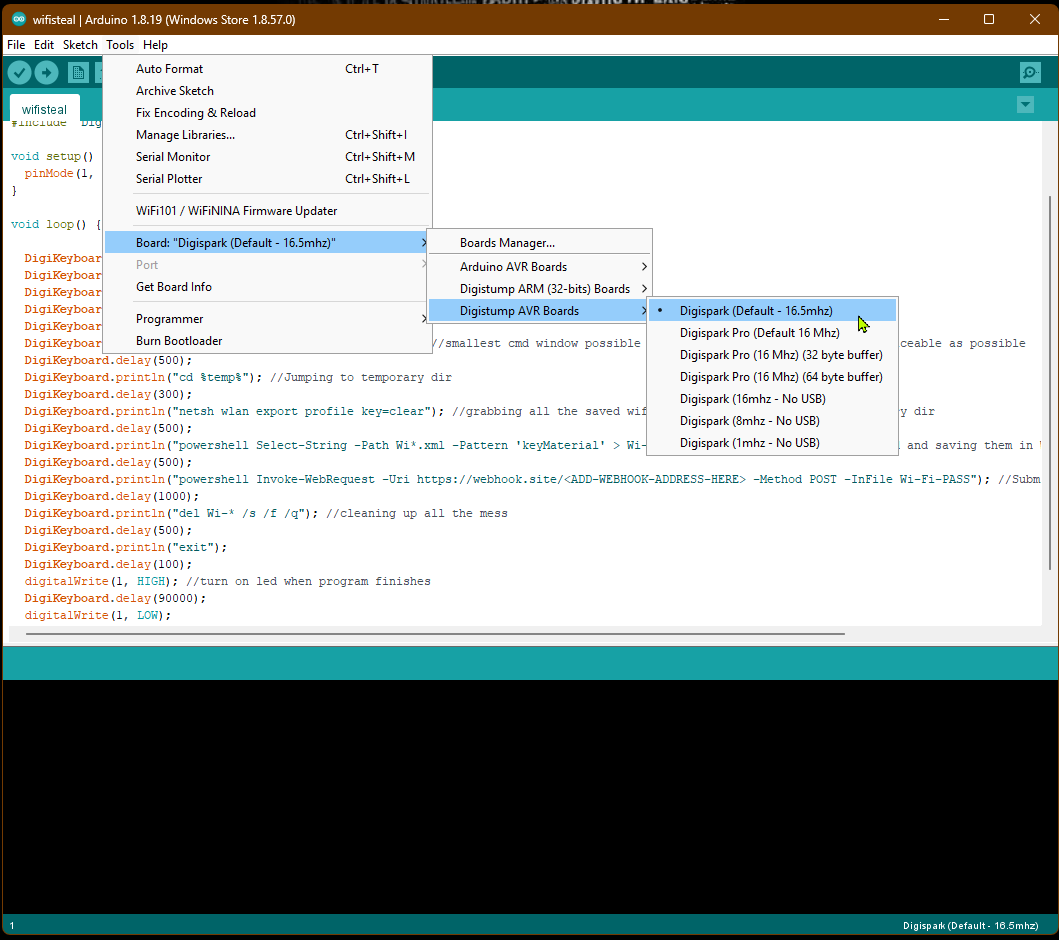This screenshot has height=940, width=1059.
Task: Expand Digistump AVR Boards submenu
Action: coord(540,311)
